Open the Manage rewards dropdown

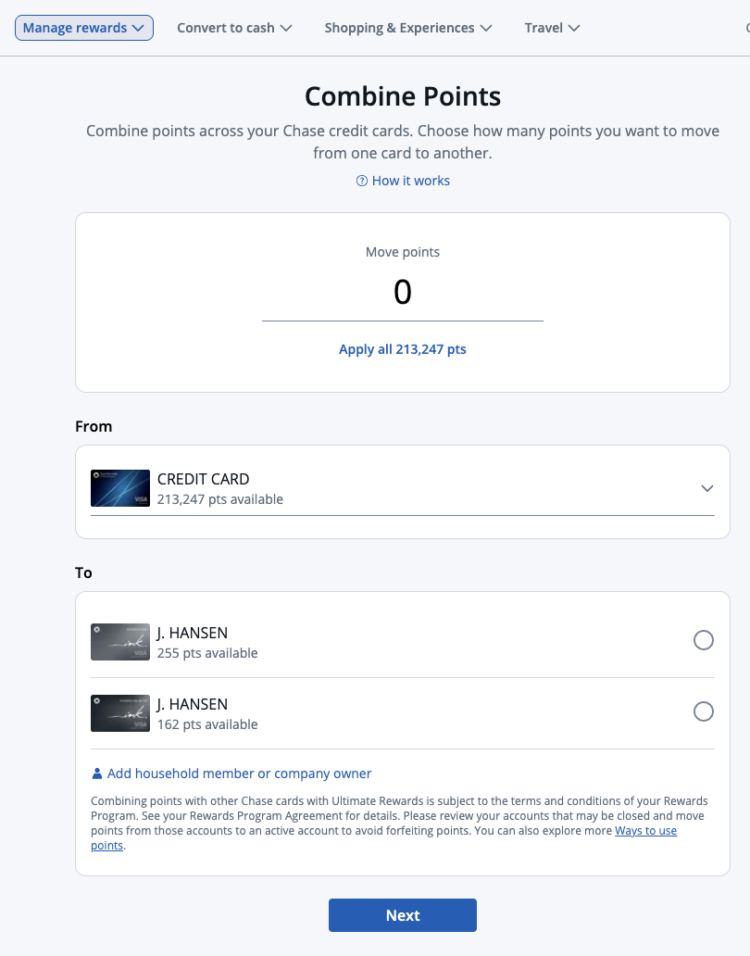tap(84, 27)
